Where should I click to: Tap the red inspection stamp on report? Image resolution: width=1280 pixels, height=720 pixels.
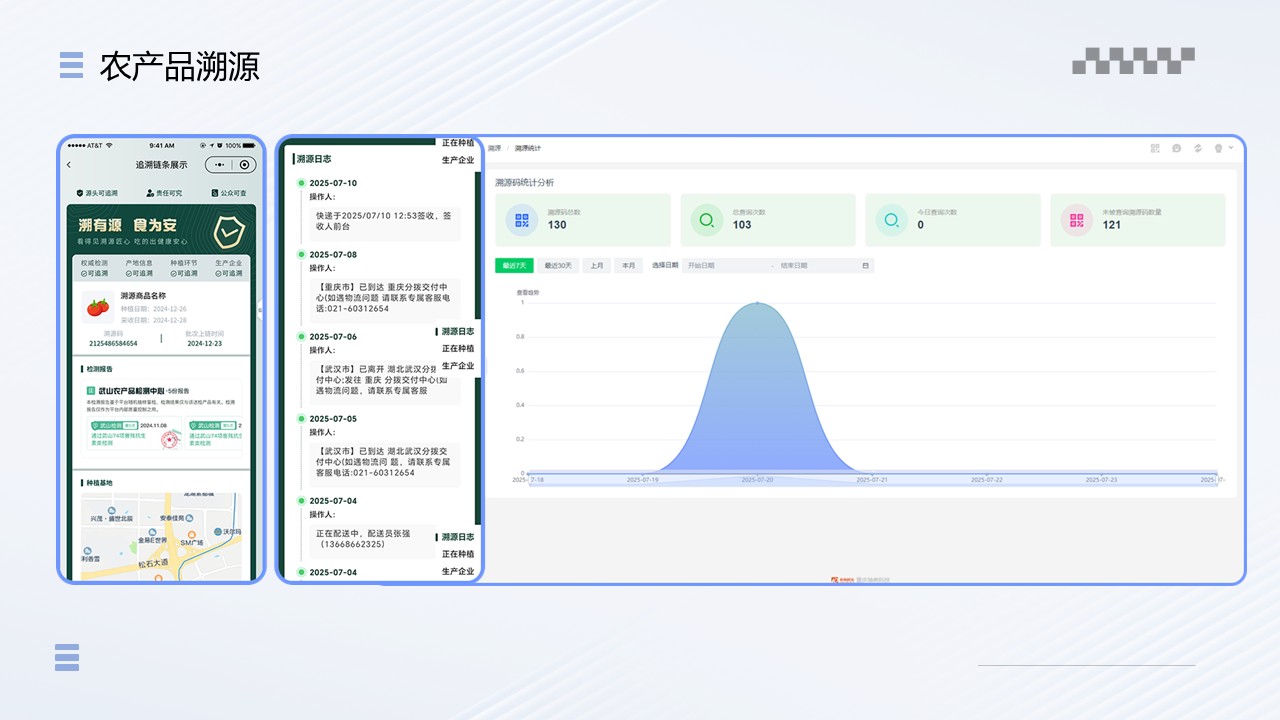(169, 438)
